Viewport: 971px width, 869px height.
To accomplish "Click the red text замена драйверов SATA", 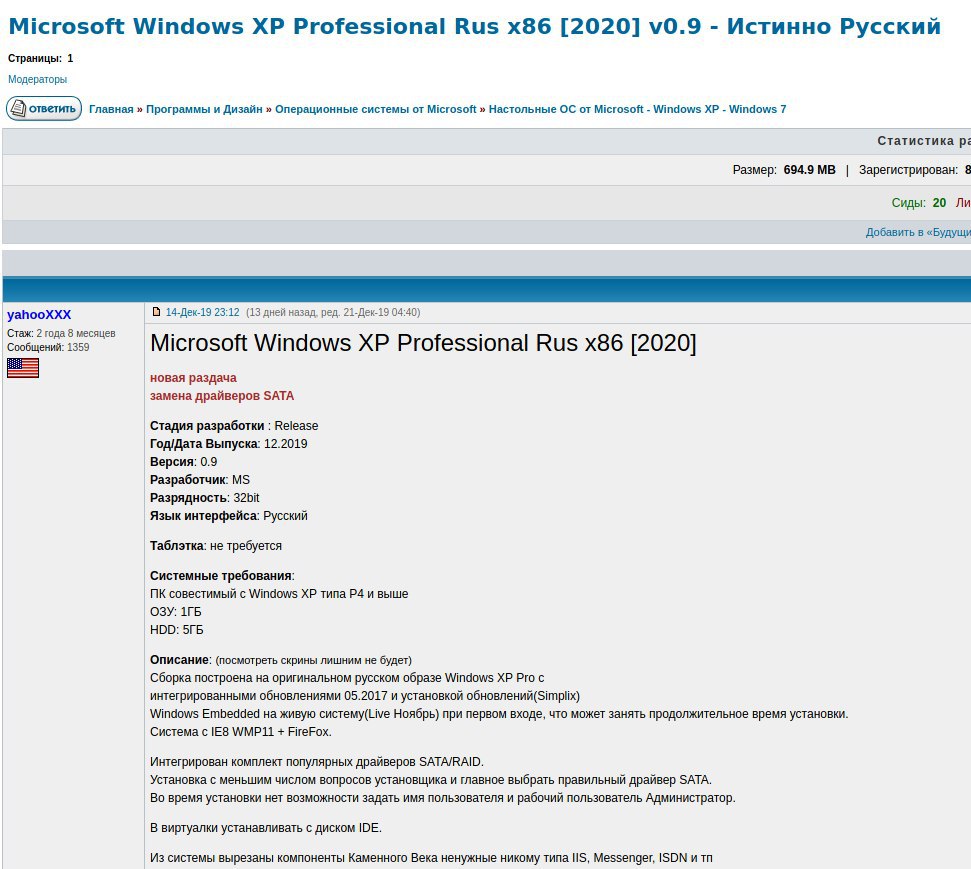I will [222, 396].
